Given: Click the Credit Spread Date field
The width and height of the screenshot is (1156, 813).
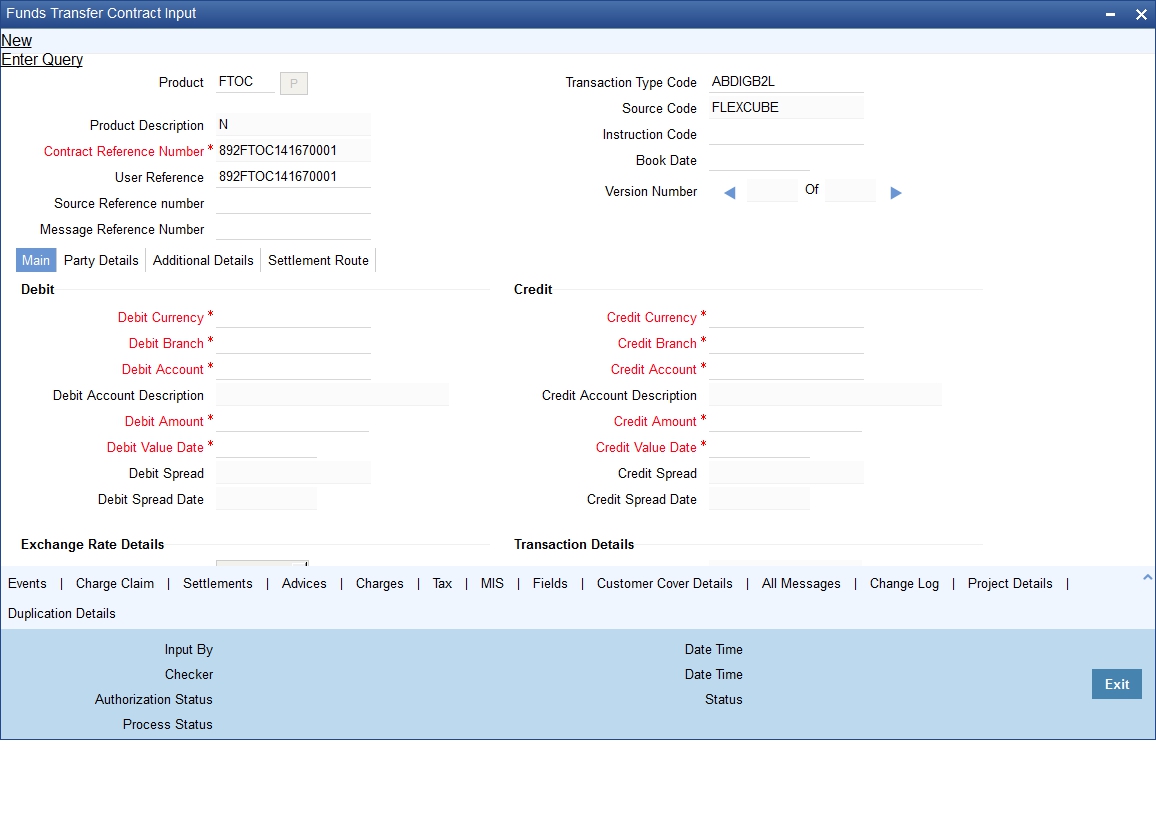Looking at the screenshot, I should [759, 499].
